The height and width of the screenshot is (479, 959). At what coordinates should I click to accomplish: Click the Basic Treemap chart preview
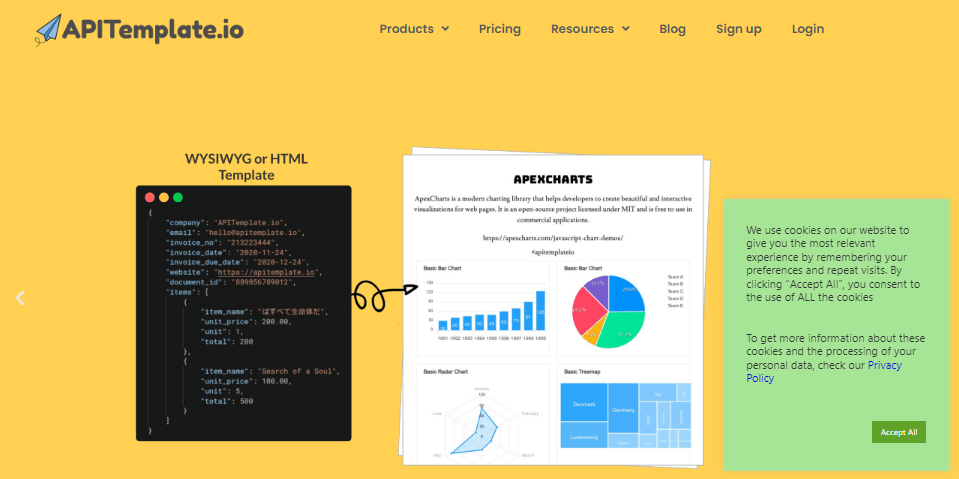[x=625, y=414]
